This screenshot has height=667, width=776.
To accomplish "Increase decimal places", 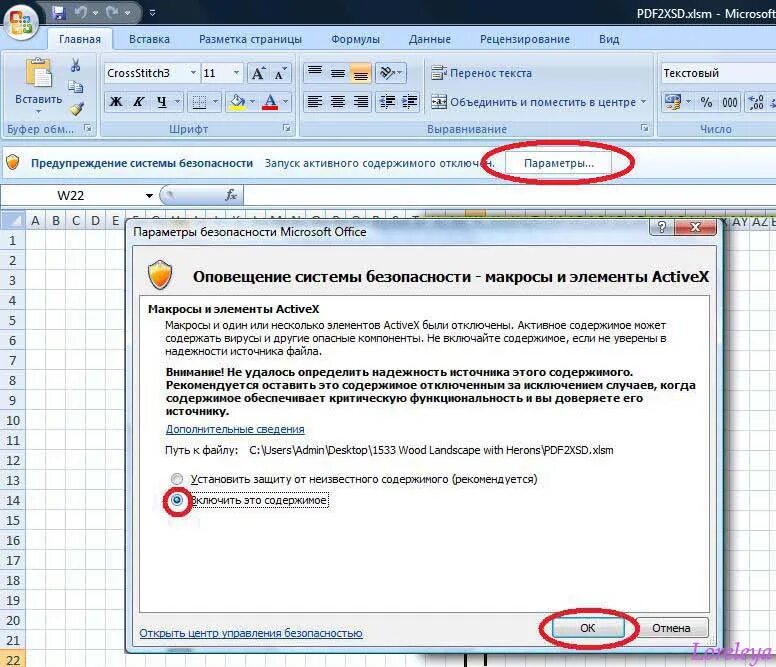I will coord(756,102).
